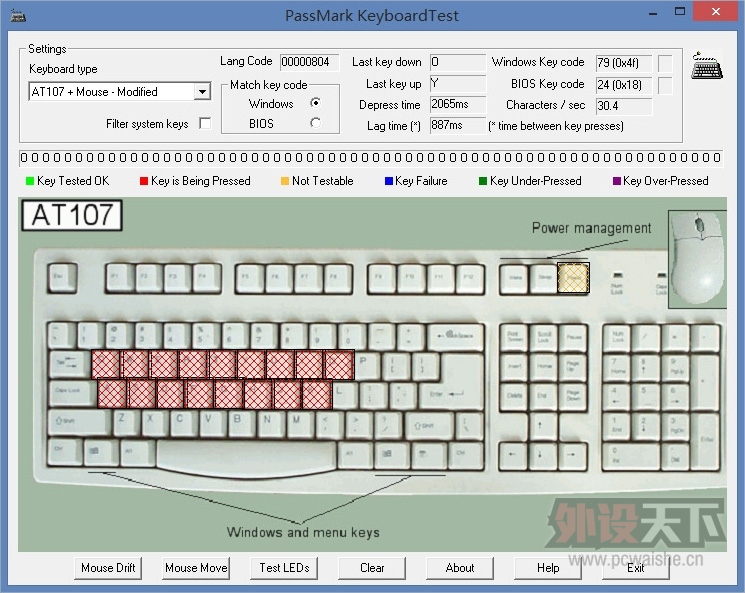Click the orange Not Testable swatch
Screen dimensions: 745x593
pos(285,181)
